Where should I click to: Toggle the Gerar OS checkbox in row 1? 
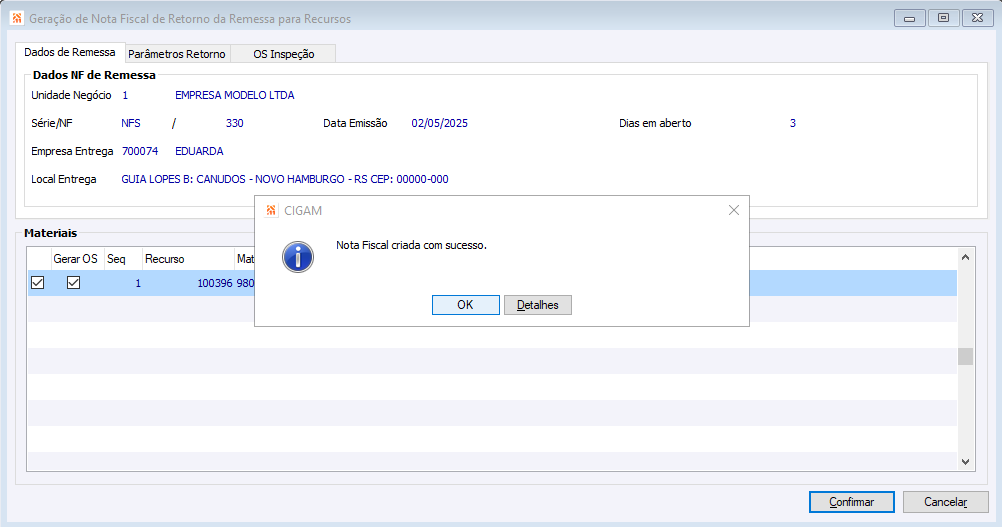click(73, 282)
